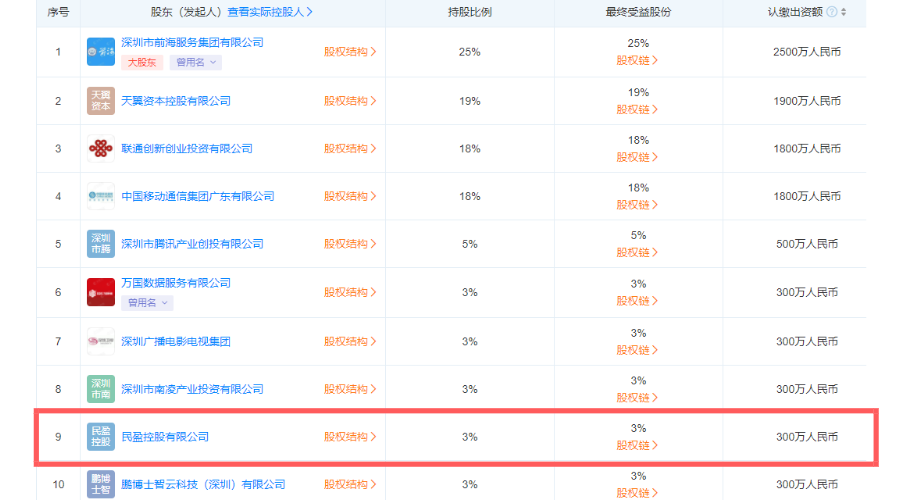View 股权结构 for 深圳广播电影电视集团
The image size is (900, 500).
(350, 342)
